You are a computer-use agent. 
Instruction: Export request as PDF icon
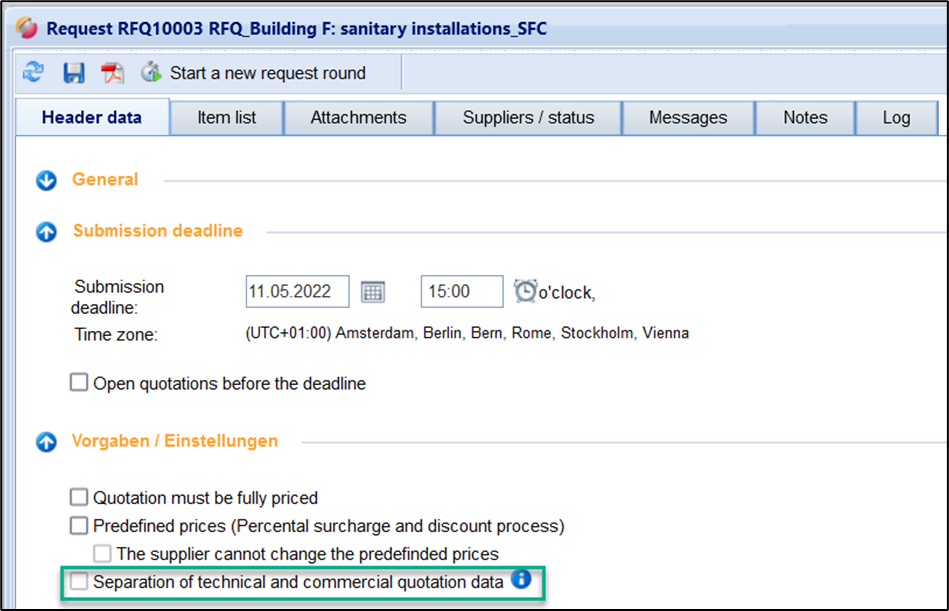click(x=111, y=73)
